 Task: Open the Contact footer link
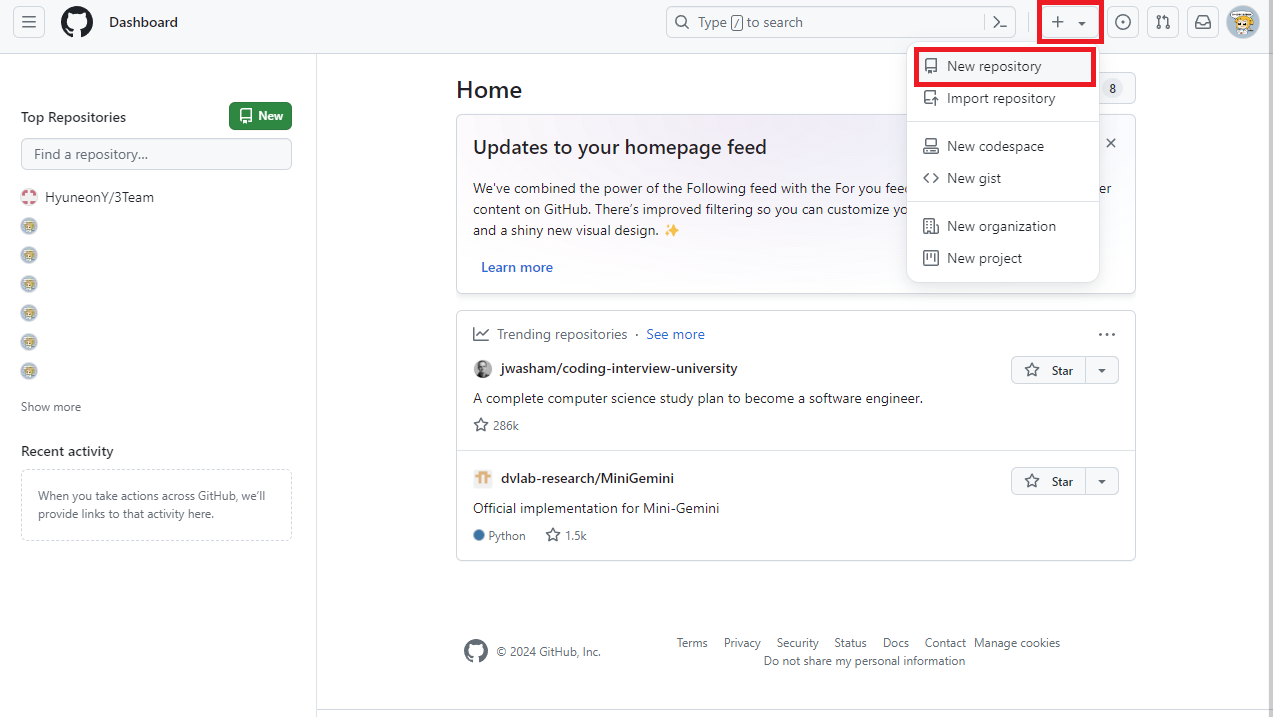[x=945, y=643]
